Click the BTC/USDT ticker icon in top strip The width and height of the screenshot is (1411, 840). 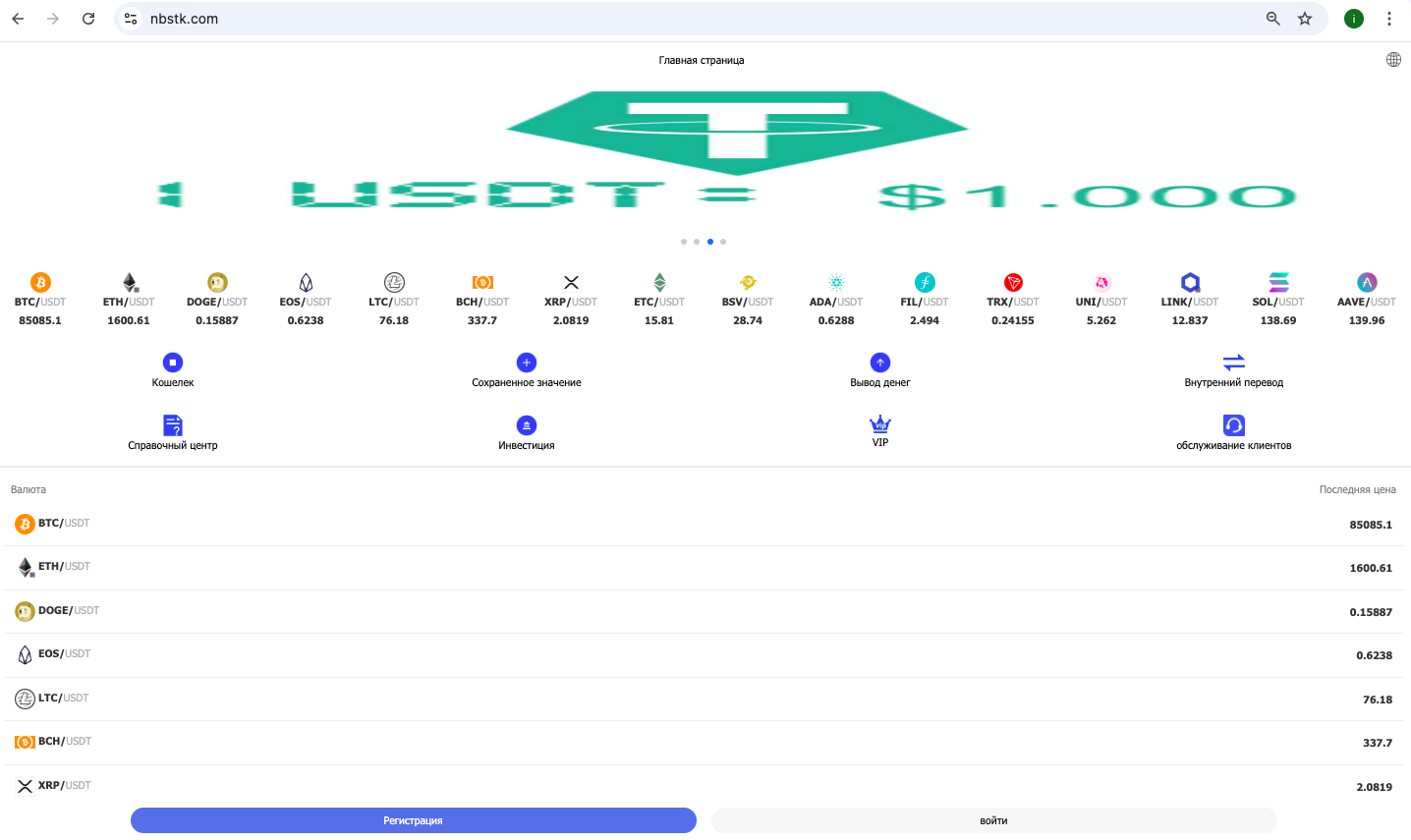coord(40,283)
